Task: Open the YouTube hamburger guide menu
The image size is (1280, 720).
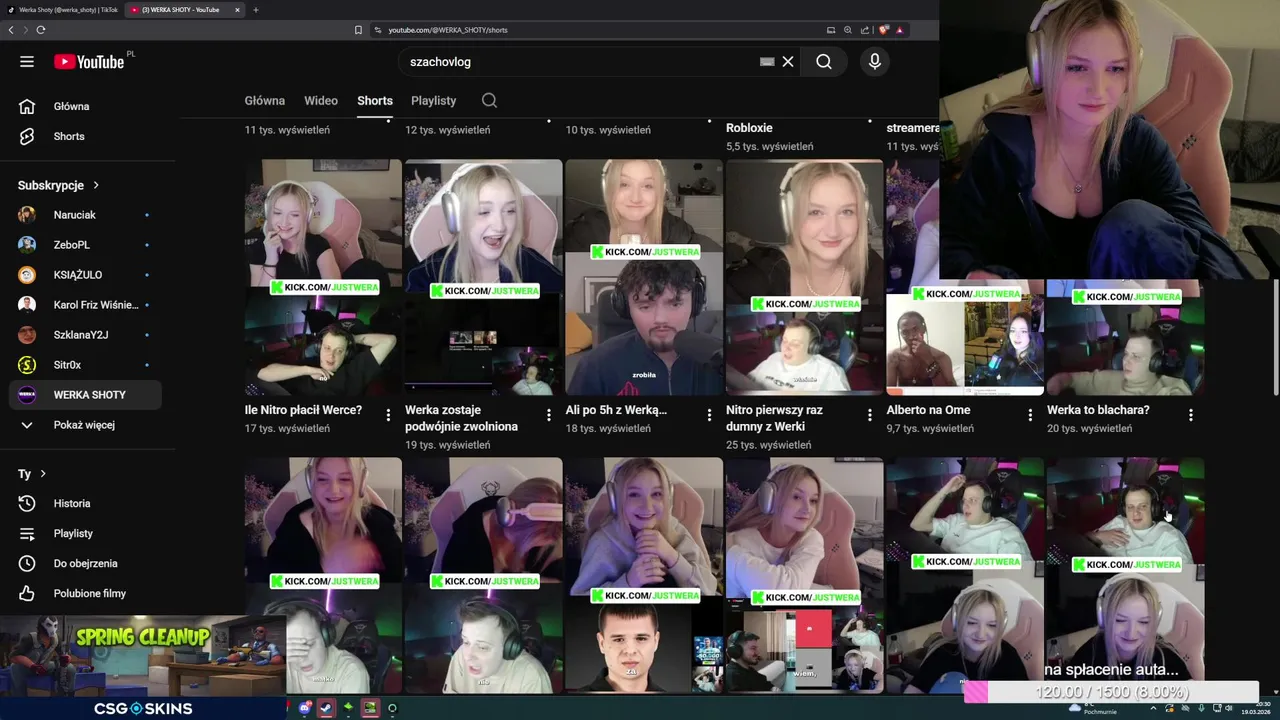Action: (27, 62)
